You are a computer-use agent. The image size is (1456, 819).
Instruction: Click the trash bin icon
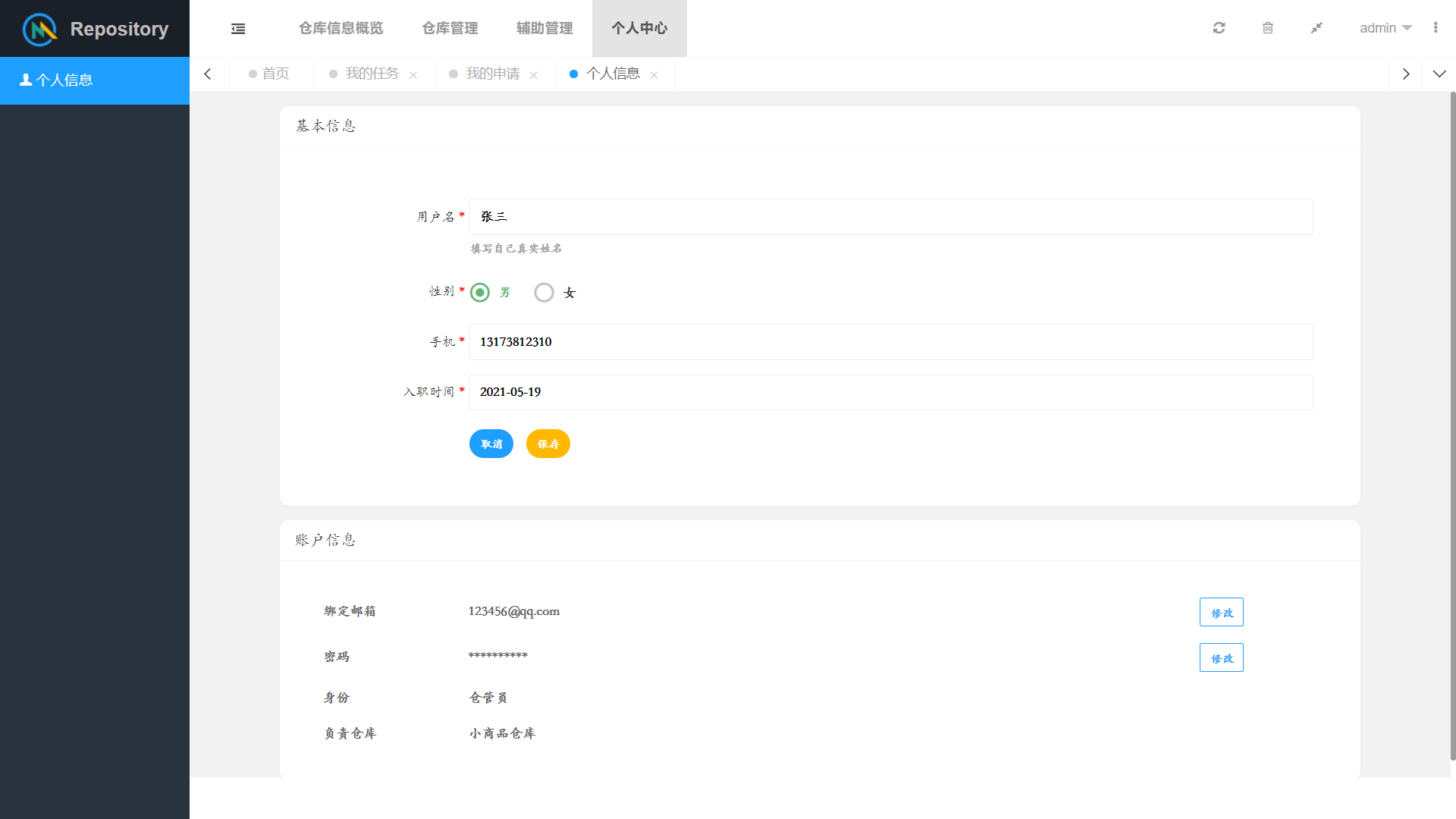(x=1267, y=28)
